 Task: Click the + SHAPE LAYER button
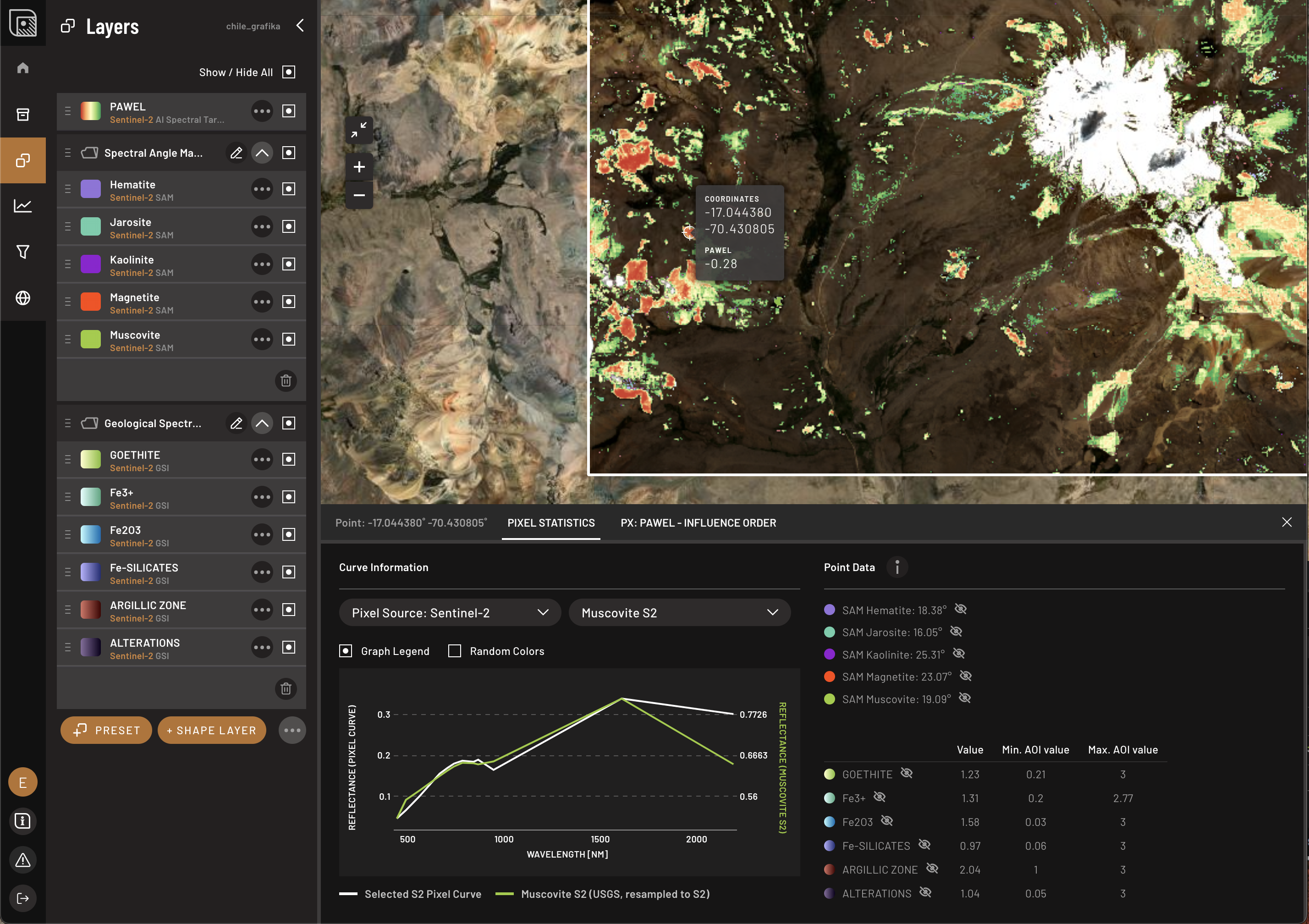tap(211, 730)
